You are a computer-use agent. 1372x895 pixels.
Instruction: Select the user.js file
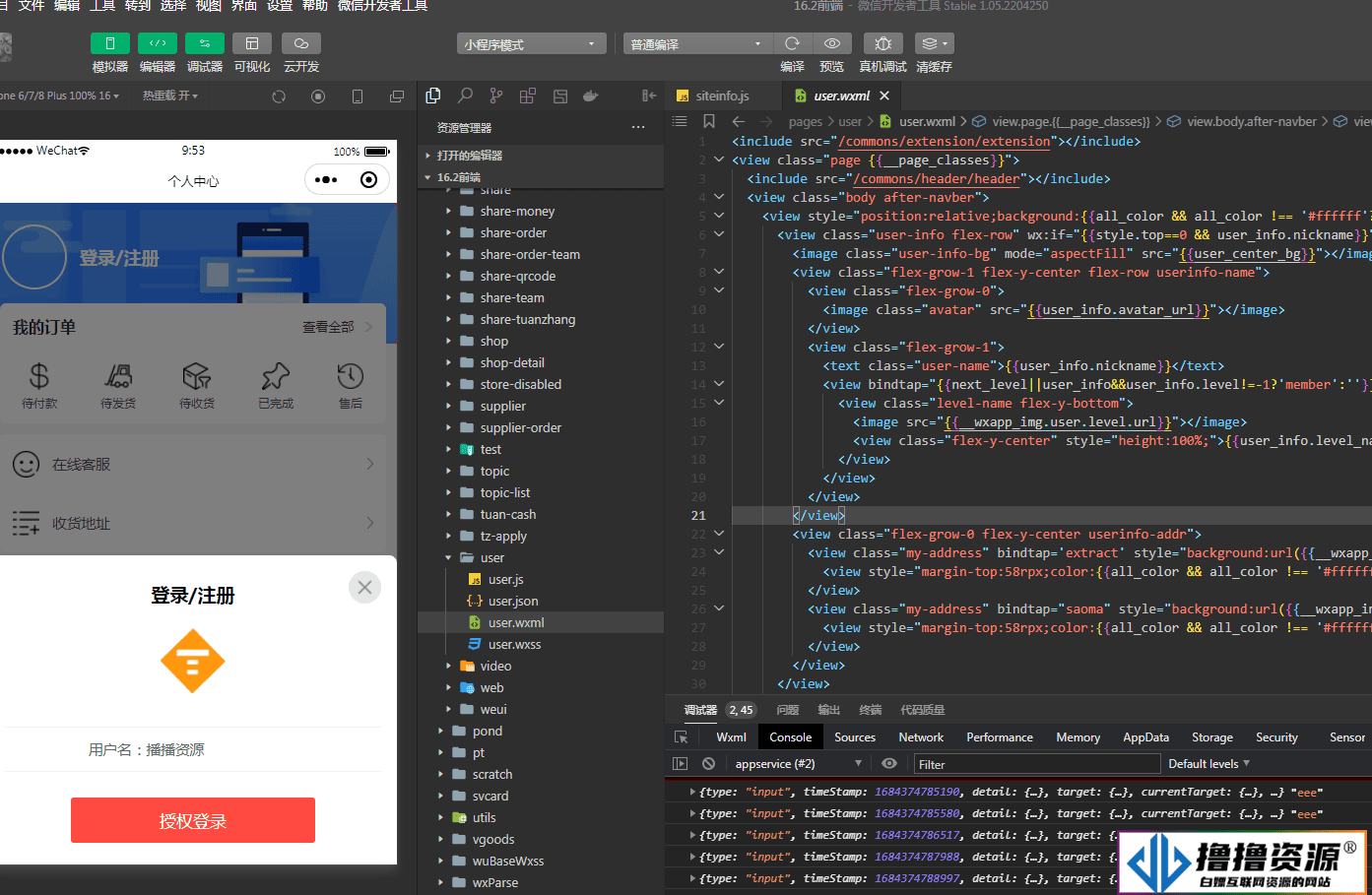coord(541,579)
